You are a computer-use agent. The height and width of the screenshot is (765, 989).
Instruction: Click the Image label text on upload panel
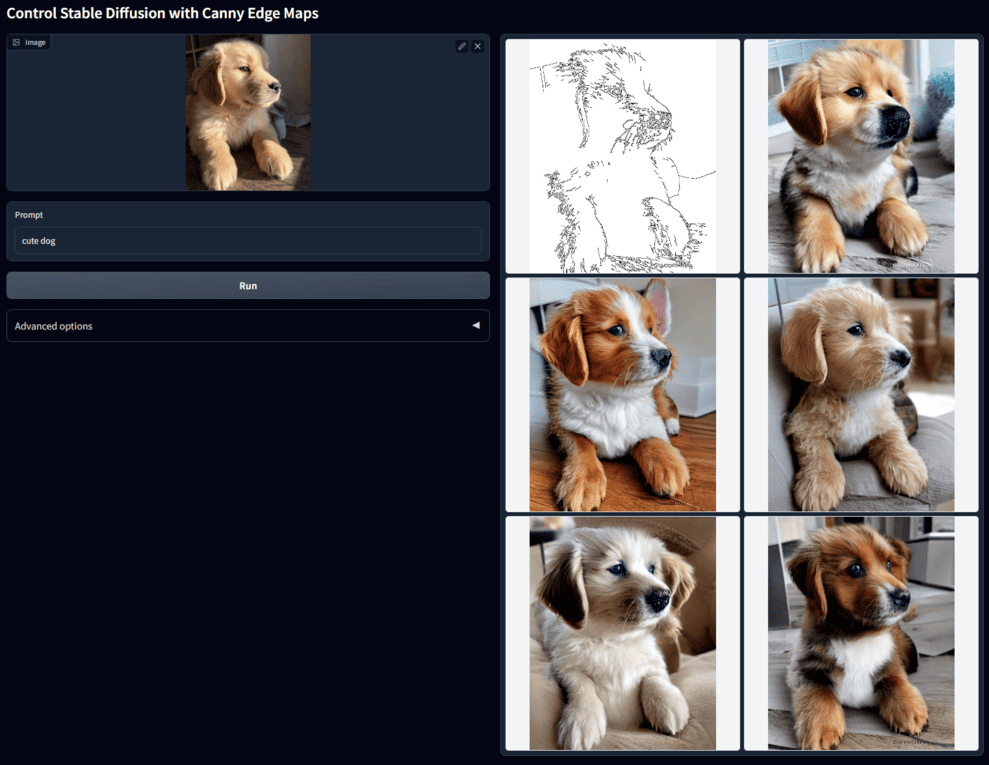[x=35, y=43]
